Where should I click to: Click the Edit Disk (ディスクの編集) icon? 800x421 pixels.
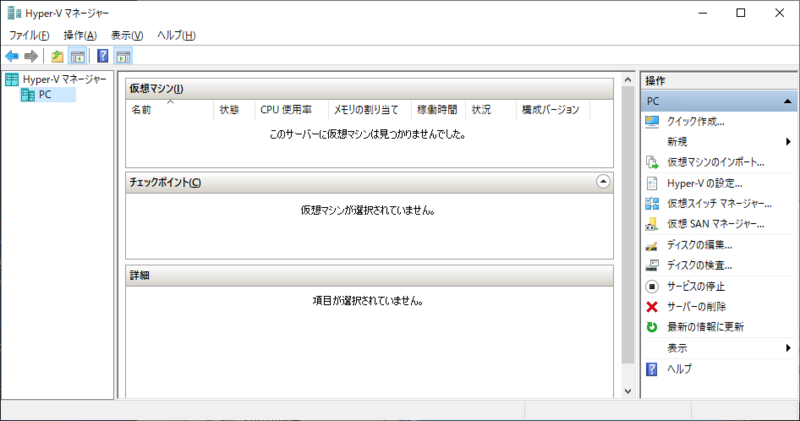tap(652, 245)
